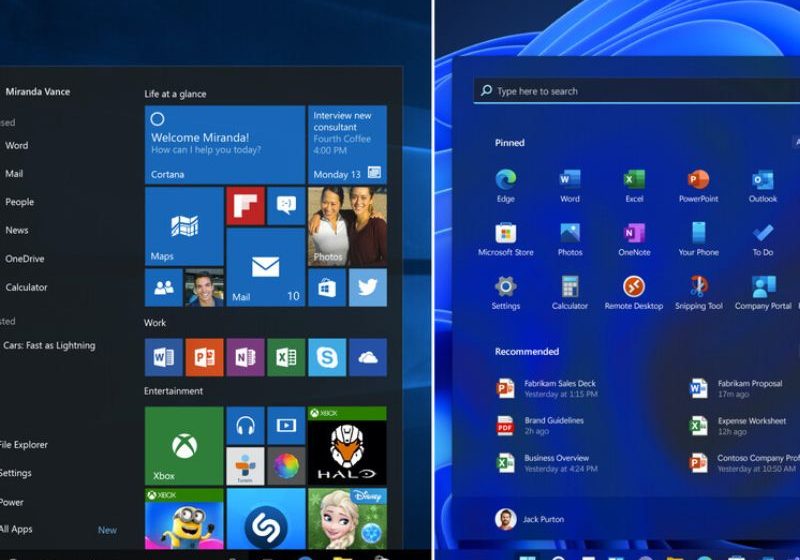Open recommended file Fabrikam Sales Deck
The height and width of the screenshot is (560, 800).
546,388
